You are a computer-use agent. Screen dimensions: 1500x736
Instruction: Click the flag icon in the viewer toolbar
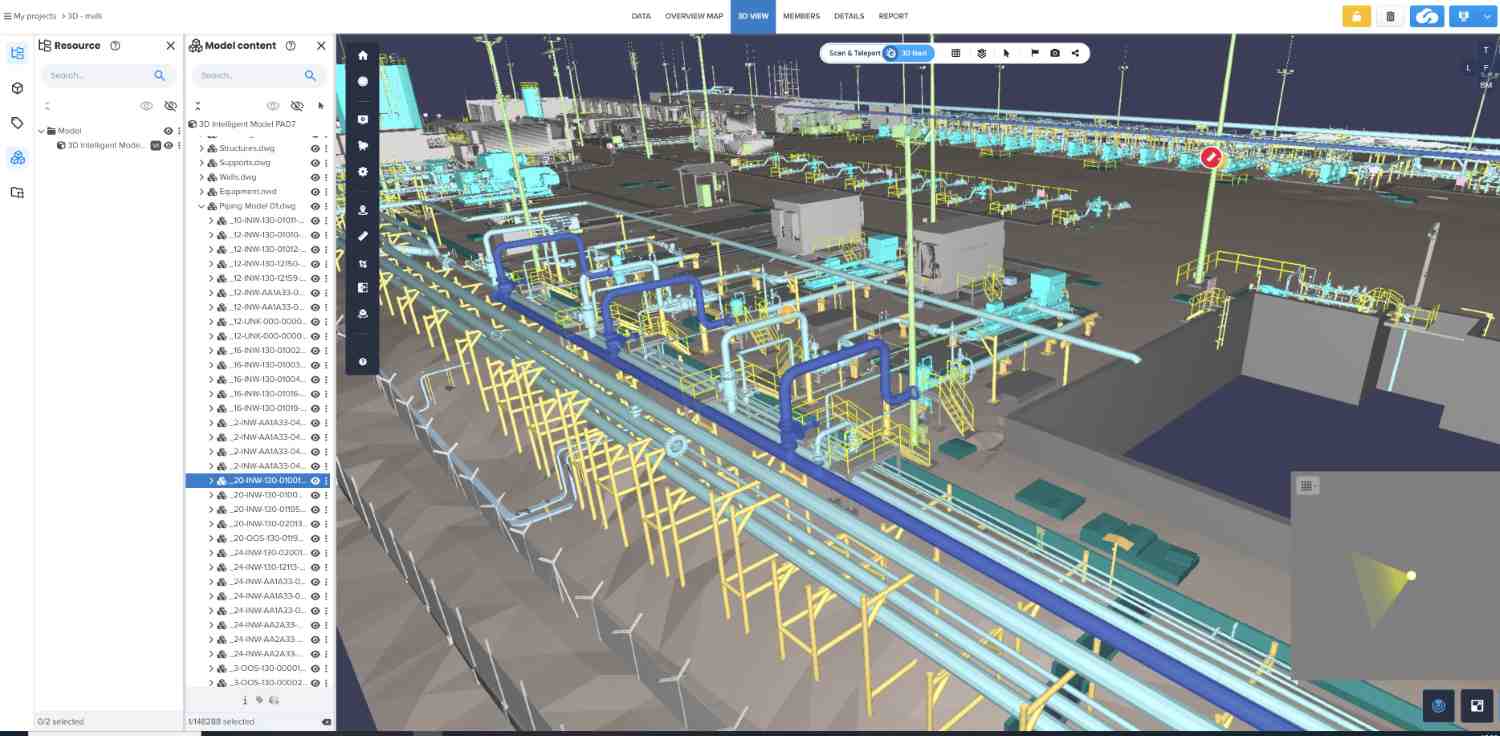point(1034,53)
